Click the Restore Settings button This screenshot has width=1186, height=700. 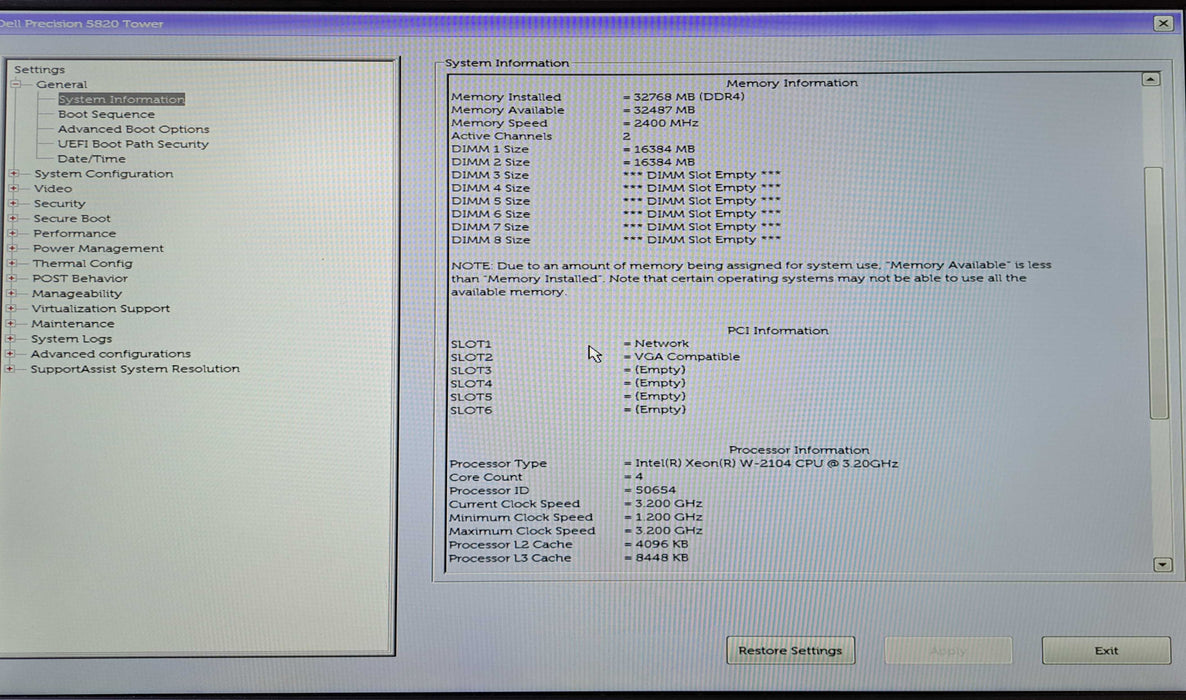[x=790, y=650]
